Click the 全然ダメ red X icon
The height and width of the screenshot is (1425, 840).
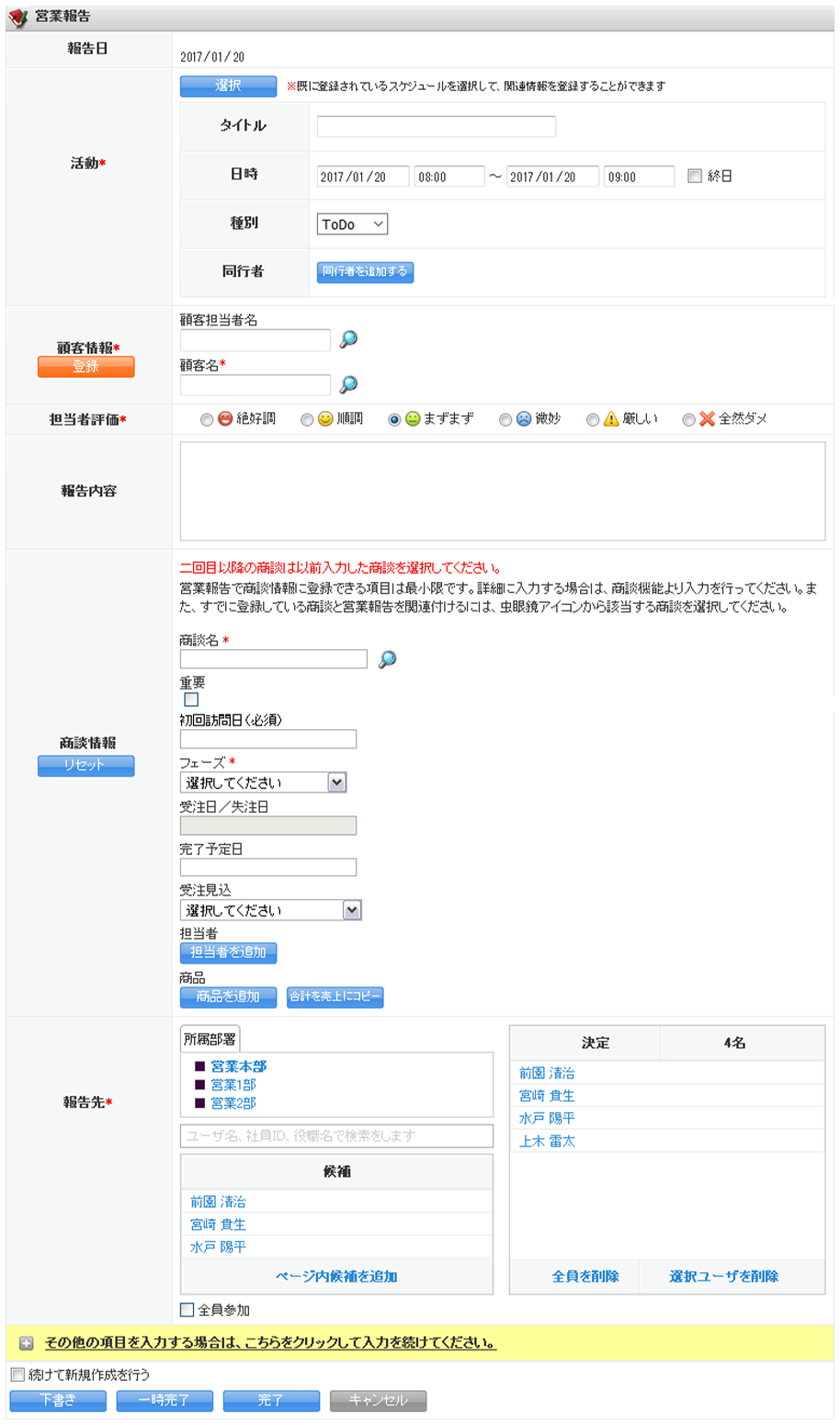tap(707, 419)
